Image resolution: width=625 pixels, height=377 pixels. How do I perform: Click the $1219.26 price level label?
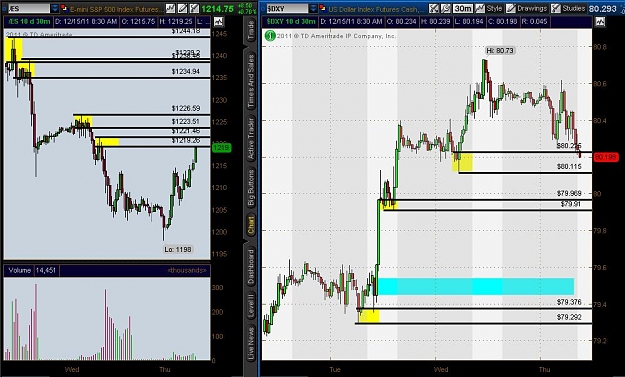pyautogui.click(x=186, y=140)
